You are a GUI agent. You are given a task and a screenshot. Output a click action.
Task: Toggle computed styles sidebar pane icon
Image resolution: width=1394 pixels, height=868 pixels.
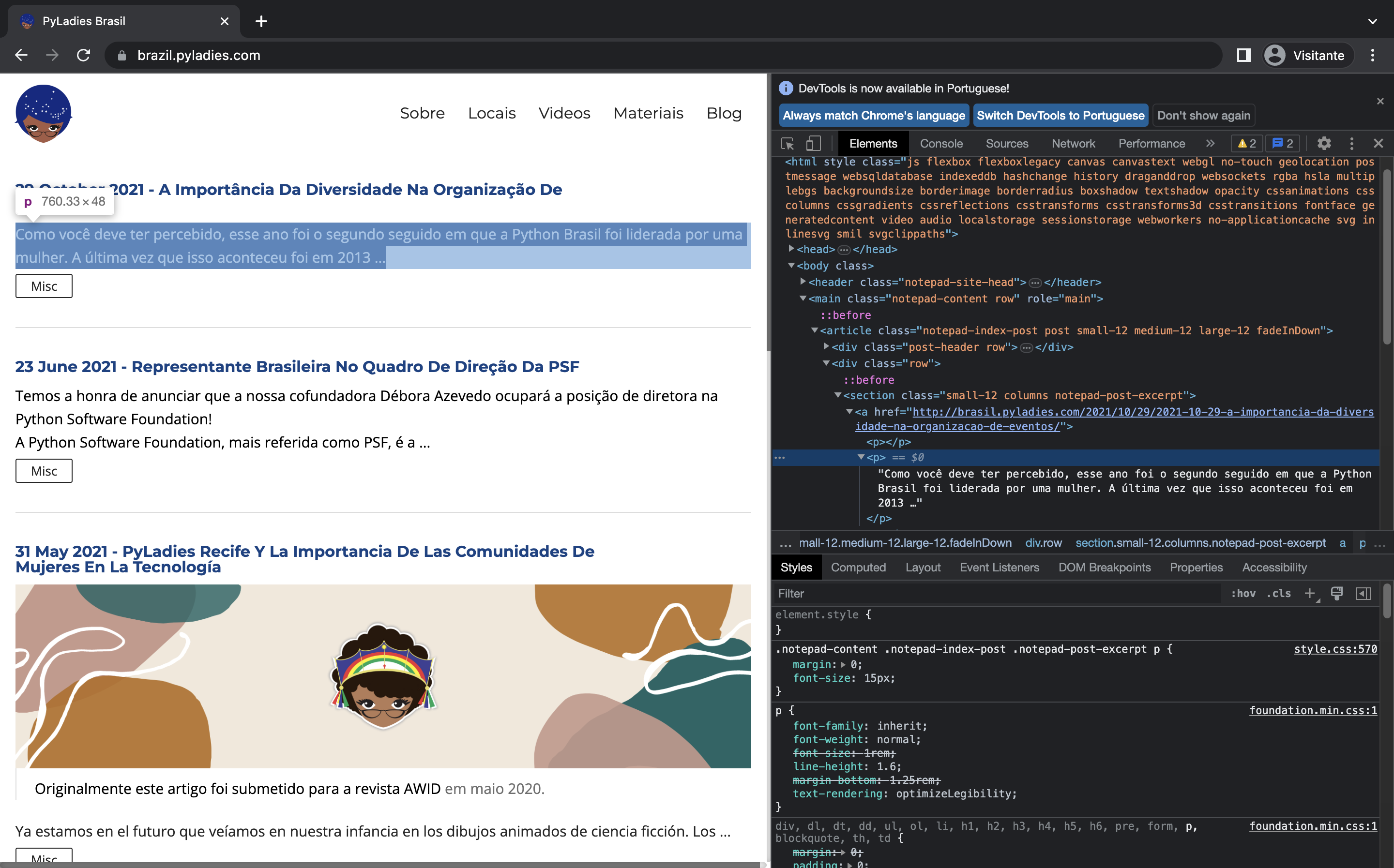click(x=1364, y=594)
